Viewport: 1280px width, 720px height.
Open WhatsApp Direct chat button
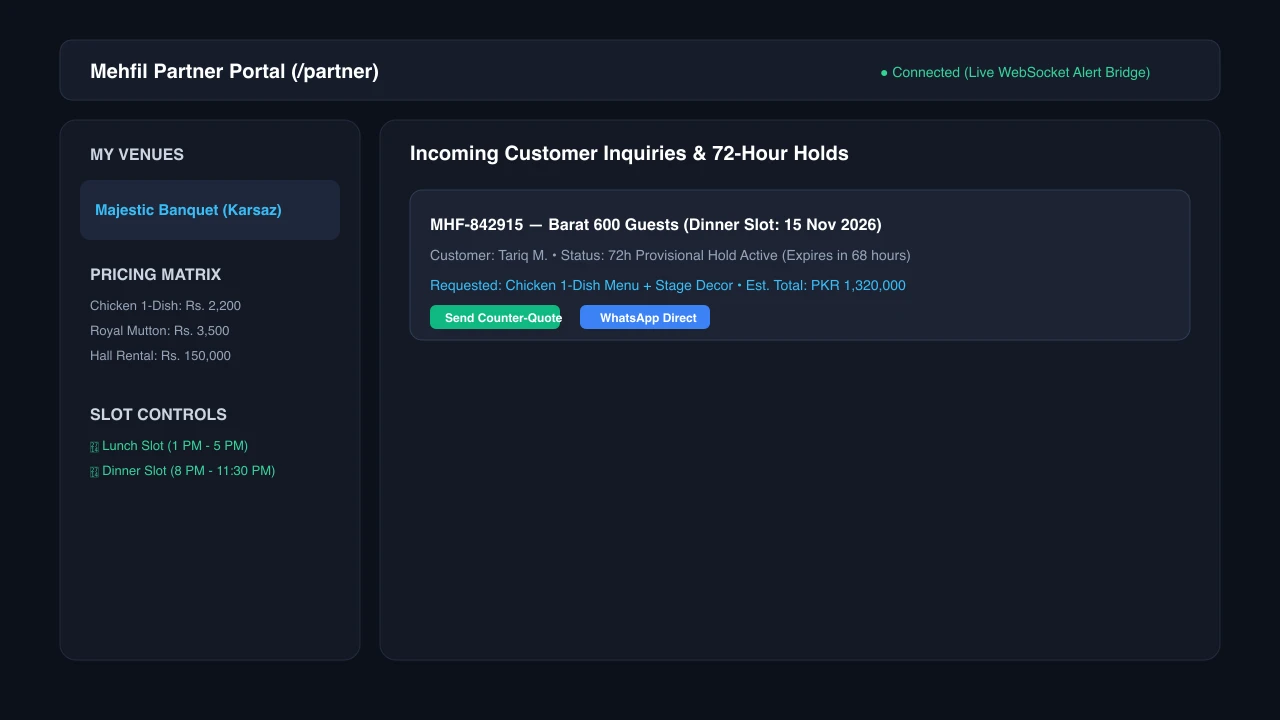tap(645, 317)
